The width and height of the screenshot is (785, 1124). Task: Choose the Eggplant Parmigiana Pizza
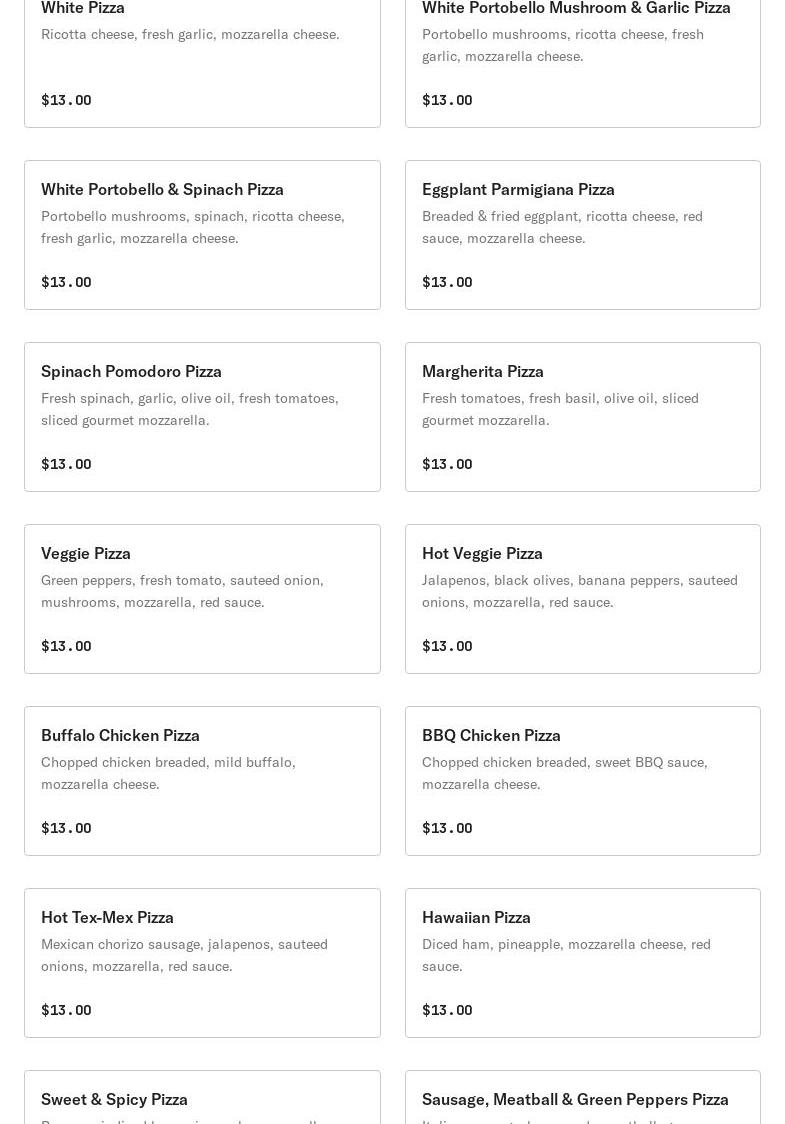[x=583, y=235]
